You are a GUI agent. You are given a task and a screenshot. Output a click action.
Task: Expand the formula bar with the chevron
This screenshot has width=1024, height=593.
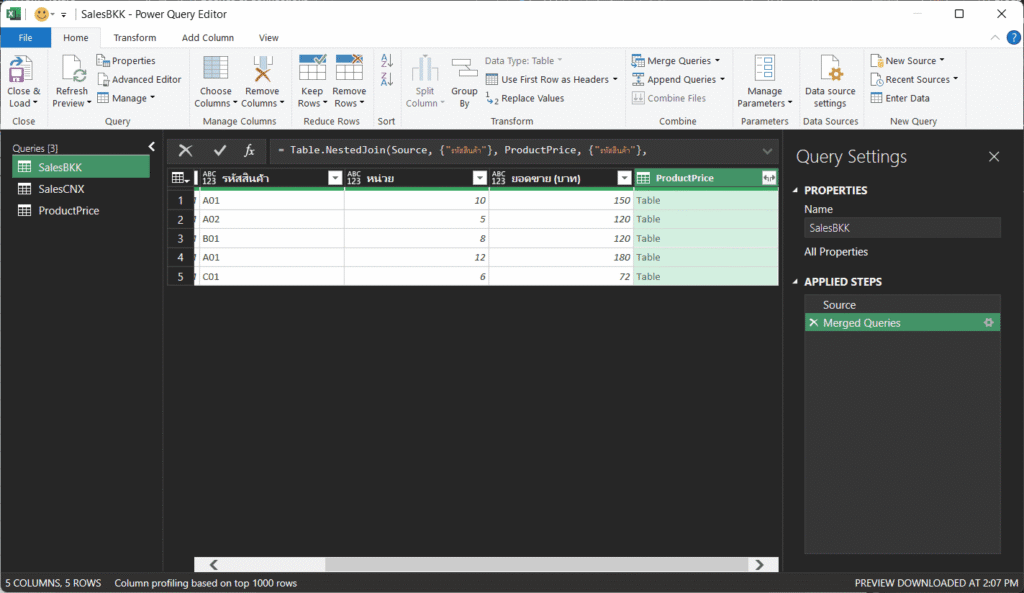coord(767,151)
